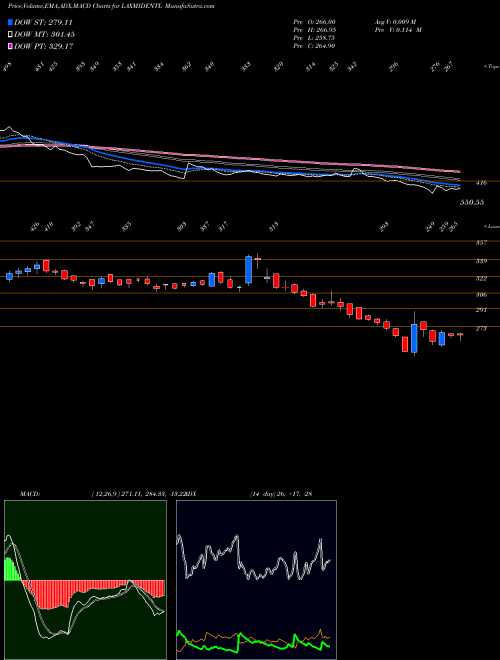Viewport: 500px width, 660px height.
Task: Click the tall blue candle near the chart's right end
Action: pos(414,338)
